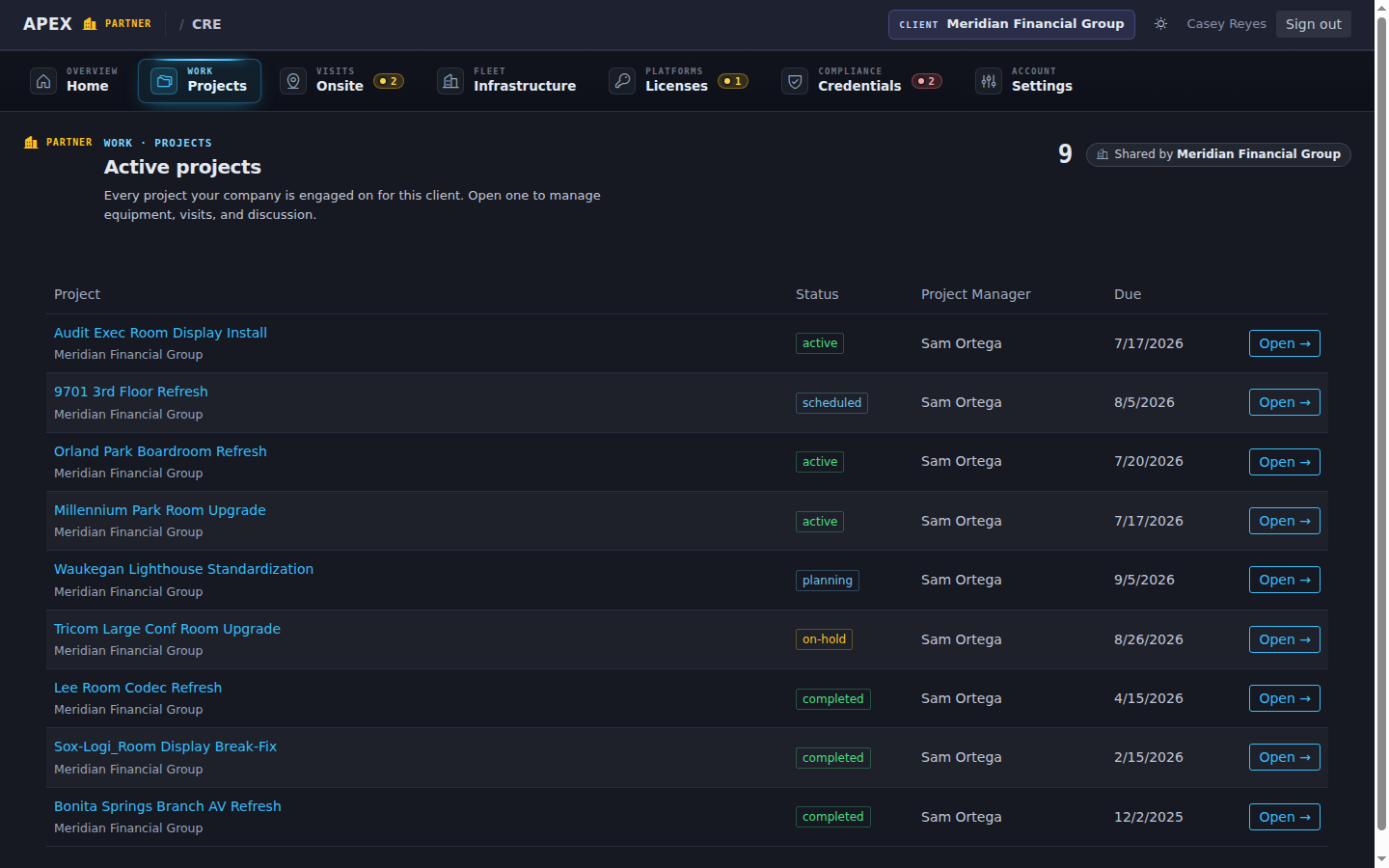Open the Credentials compliance tab

point(862,81)
